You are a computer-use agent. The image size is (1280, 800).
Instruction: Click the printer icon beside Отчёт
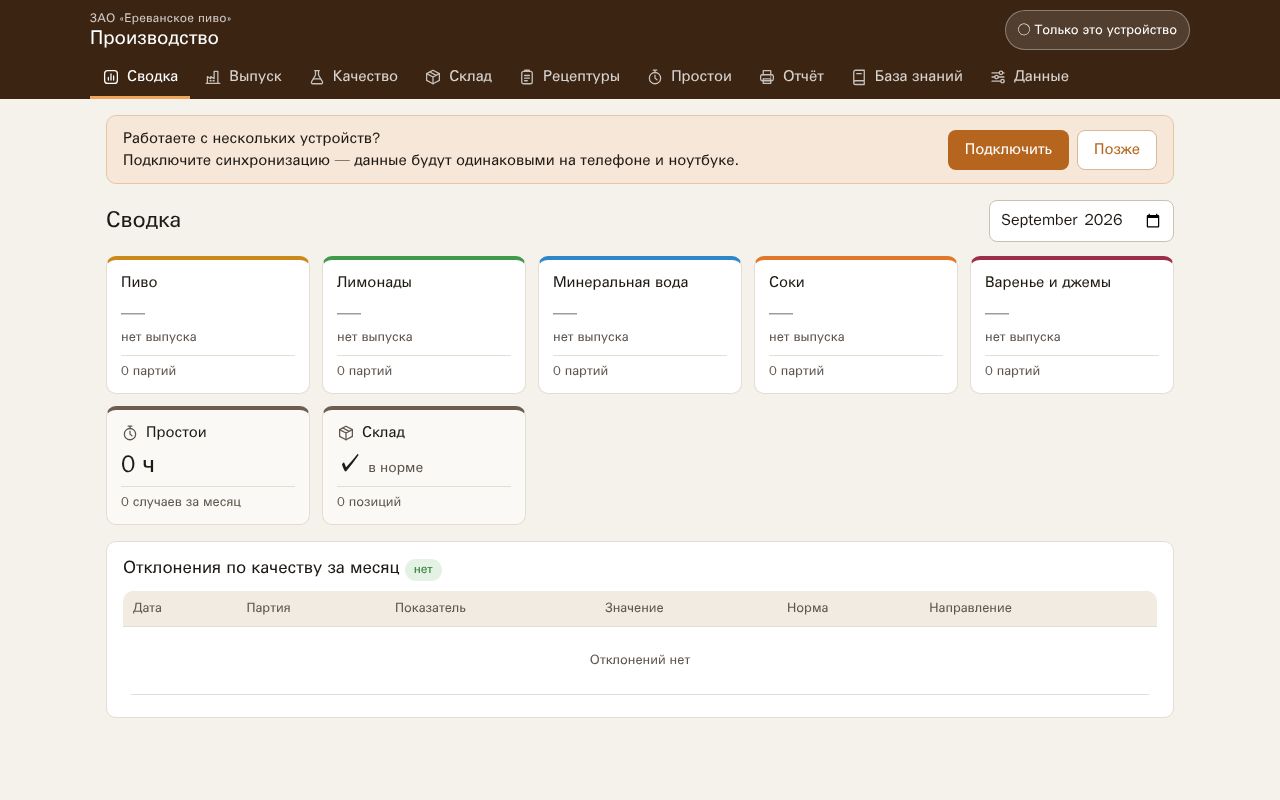[x=767, y=77]
